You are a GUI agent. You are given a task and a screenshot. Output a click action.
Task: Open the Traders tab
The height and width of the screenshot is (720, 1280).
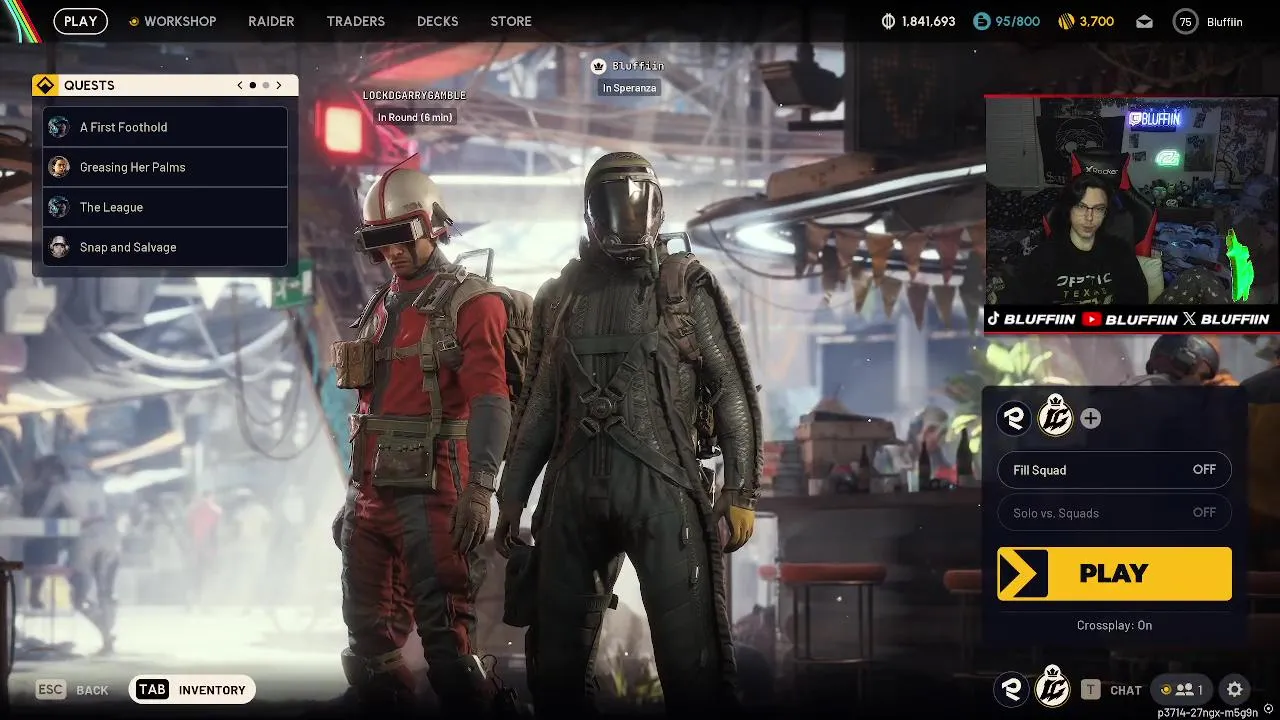pyautogui.click(x=355, y=21)
